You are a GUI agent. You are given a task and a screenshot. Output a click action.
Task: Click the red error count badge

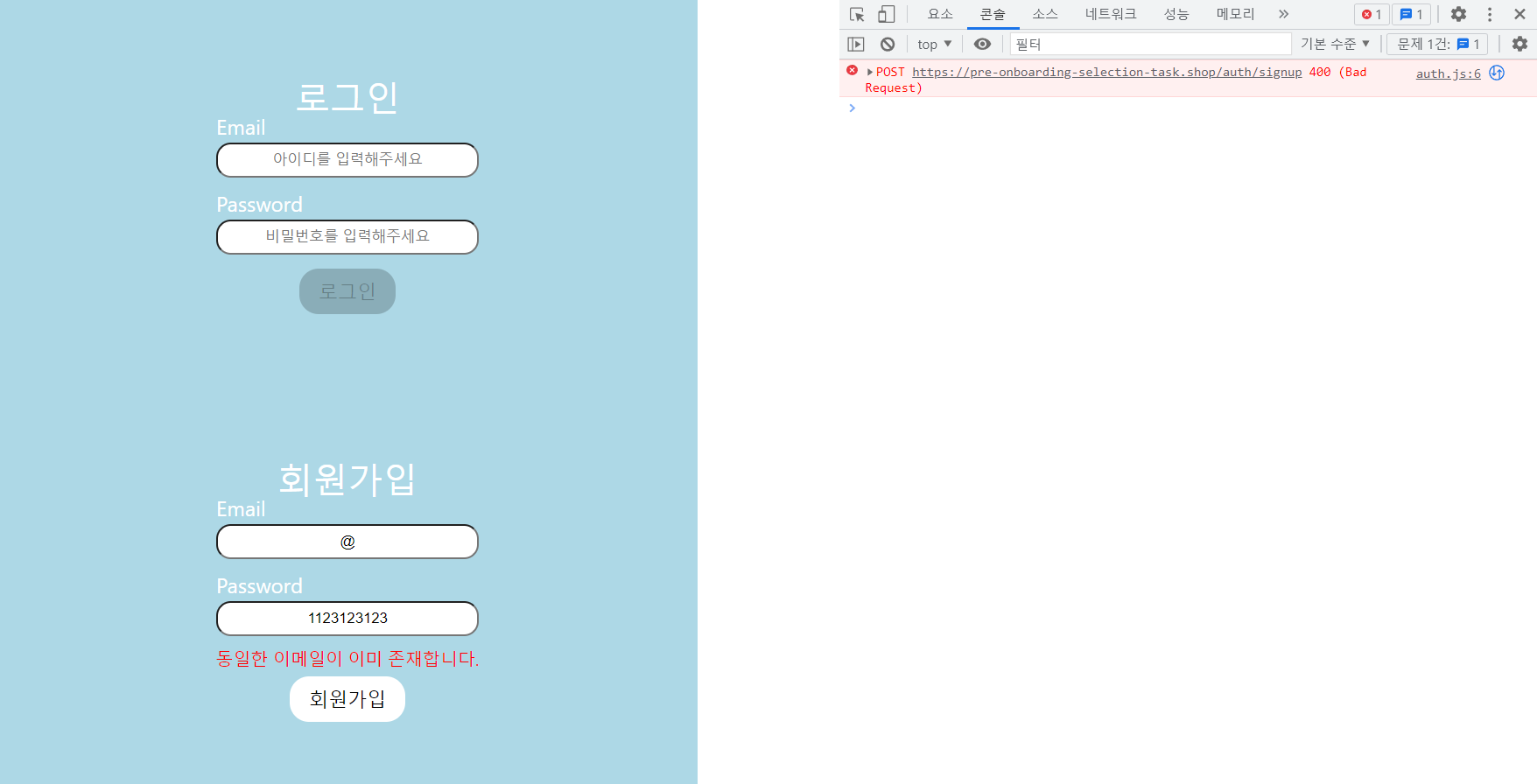[x=1372, y=14]
